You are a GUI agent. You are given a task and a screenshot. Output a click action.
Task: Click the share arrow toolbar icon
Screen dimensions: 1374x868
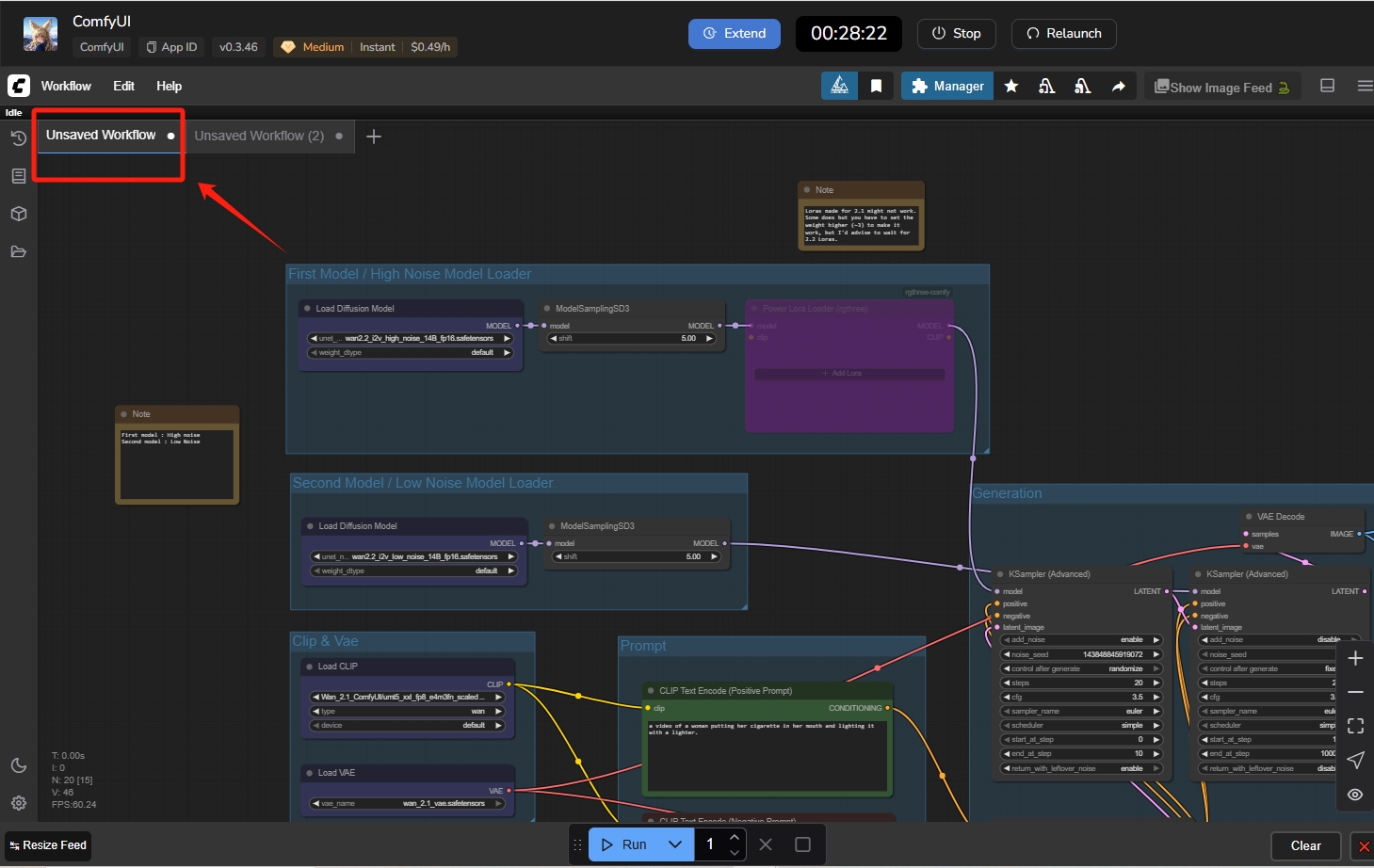point(1118,86)
